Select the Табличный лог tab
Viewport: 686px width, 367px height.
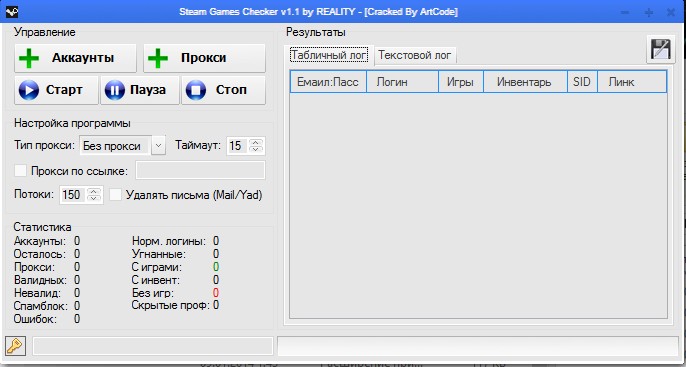pos(329,56)
